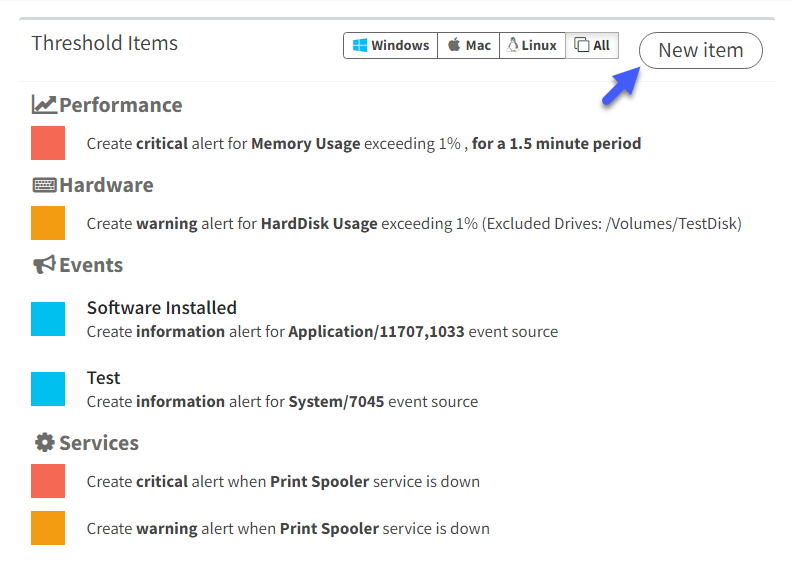792x572 pixels.
Task: Click the Services gear icon
Action: tap(44, 443)
